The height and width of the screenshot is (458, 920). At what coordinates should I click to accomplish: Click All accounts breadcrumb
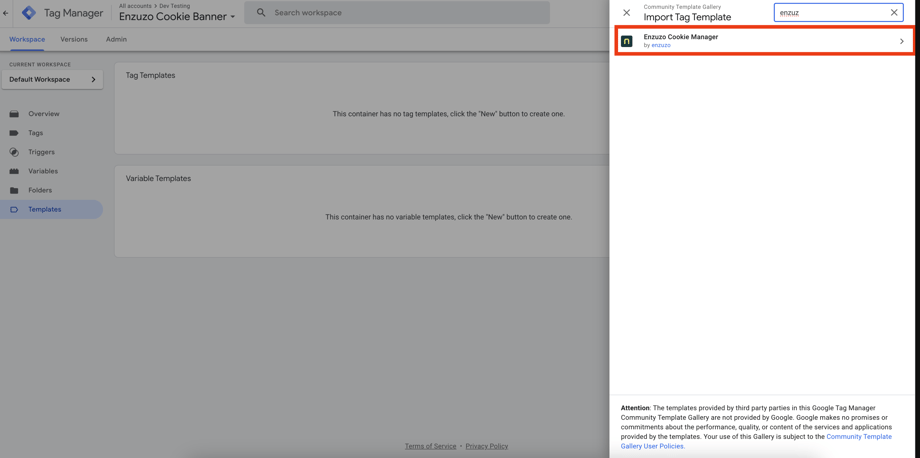click(135, 6)
